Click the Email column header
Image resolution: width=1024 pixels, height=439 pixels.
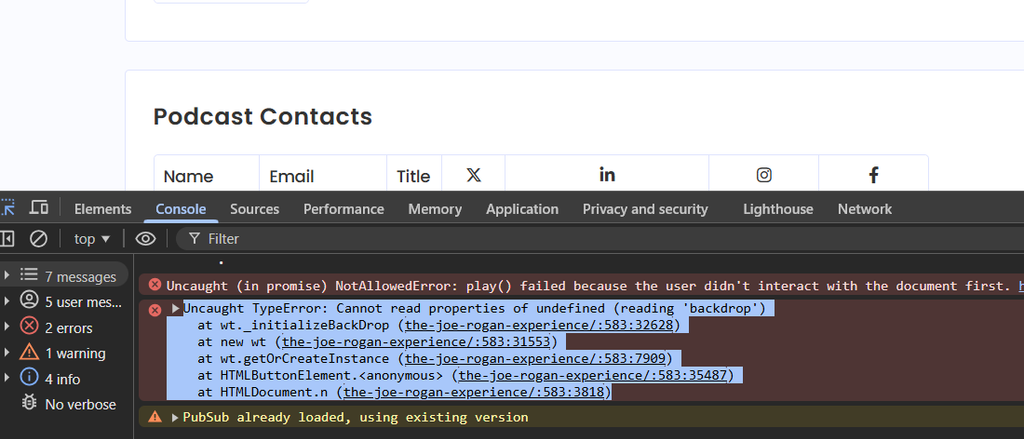pyautogui.click(x=291, y=176)
